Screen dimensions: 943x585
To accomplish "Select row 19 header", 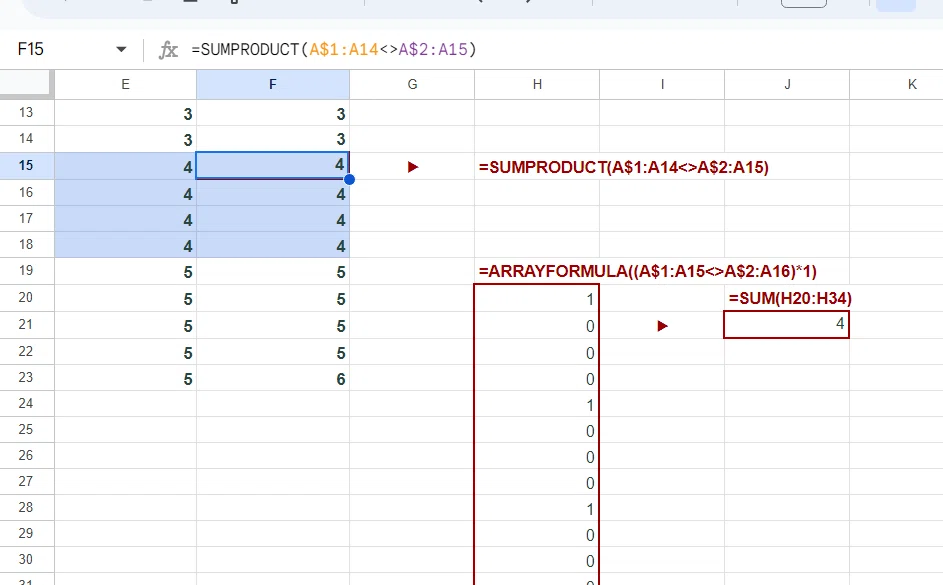I will click(x=26, y=271).
